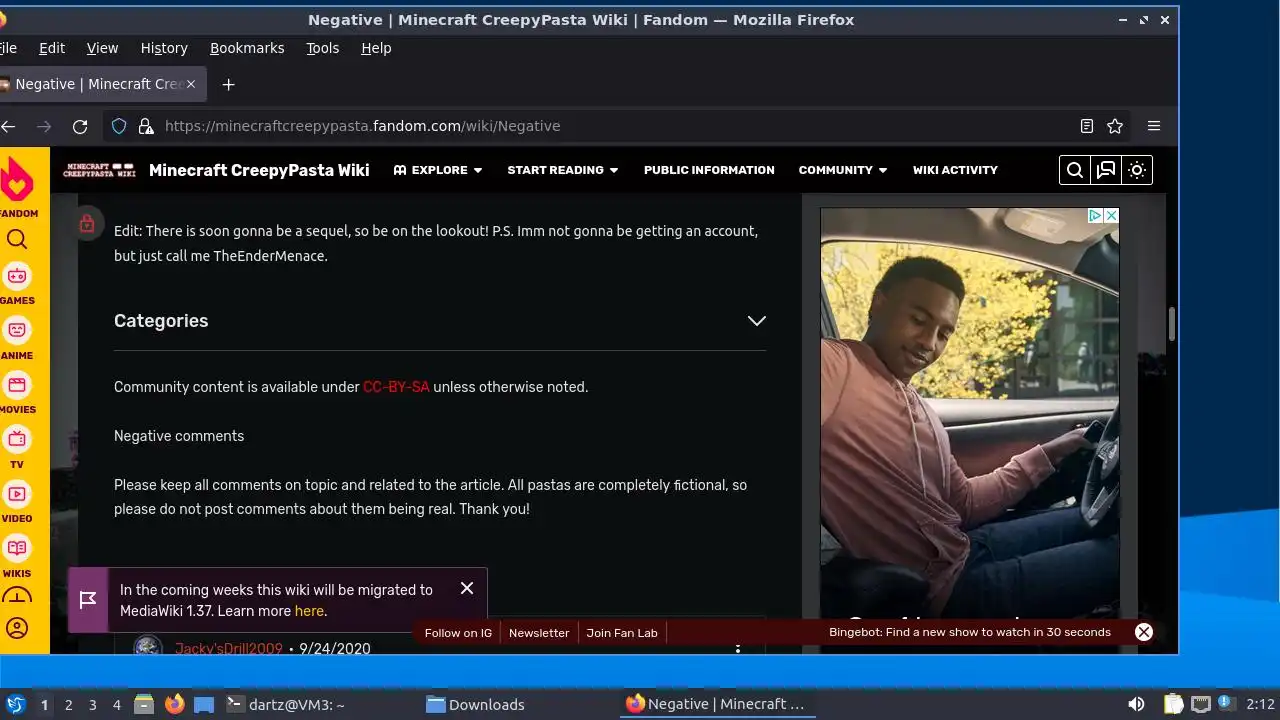Click the Newsletter link
The width and height of the screenshot is (1280, 720).
click(539, 633)
